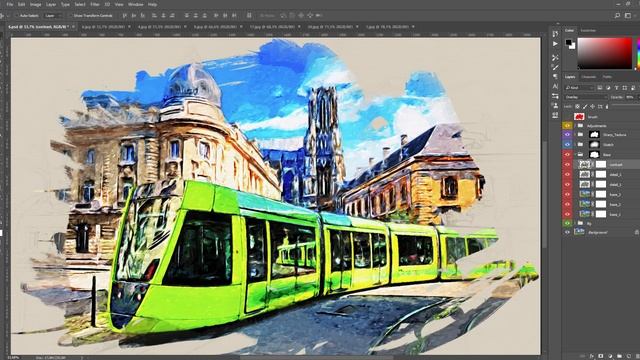Open the Layer menu
The width and height of the screenshot is (640, 360).
click(x=51, y=4)
